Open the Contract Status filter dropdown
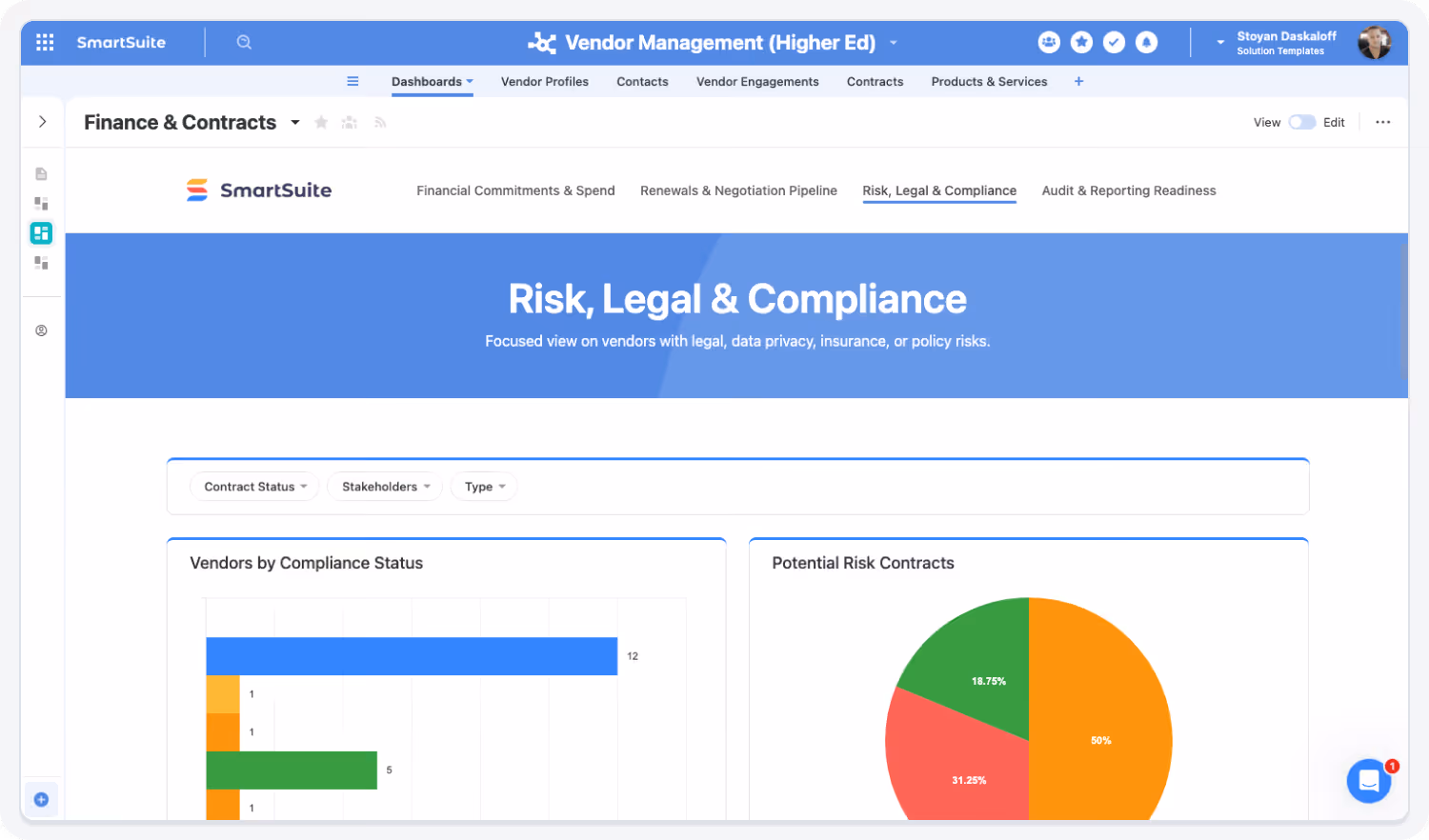Viewport: 1429px width, 840px height. coord(254,487)
